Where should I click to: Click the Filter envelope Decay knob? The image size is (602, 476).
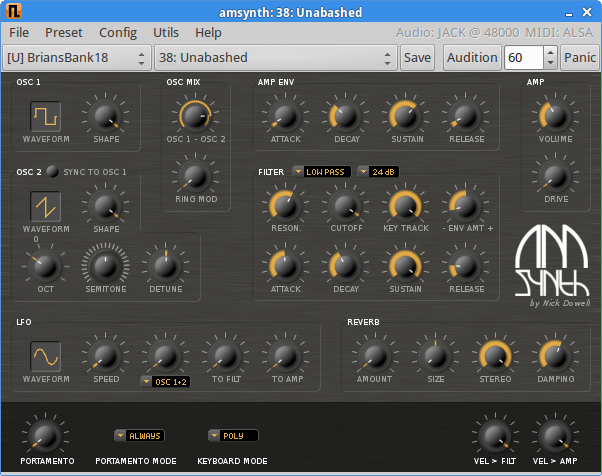(x=345, y=266)
